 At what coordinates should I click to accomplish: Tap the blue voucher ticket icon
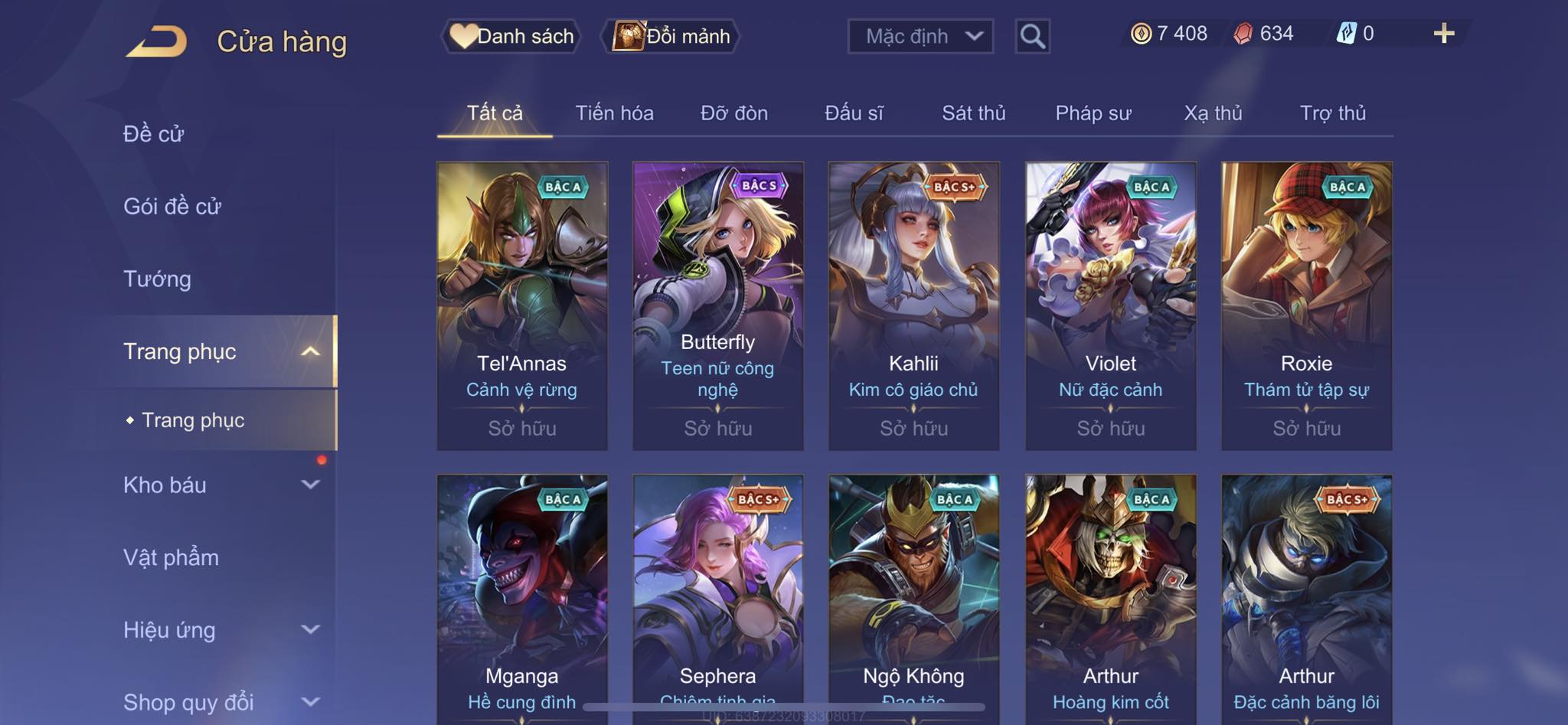click(x=1347, y=34)
